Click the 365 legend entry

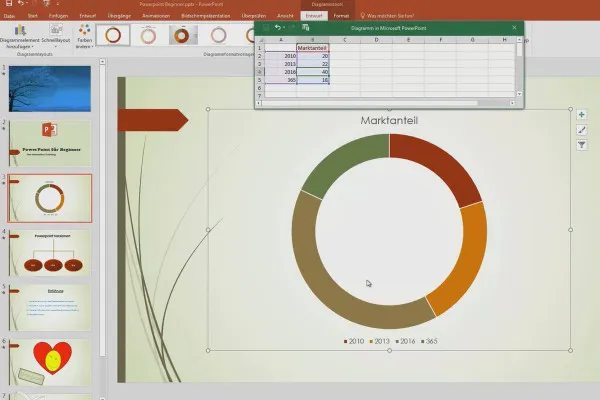[x=429, y=341]
